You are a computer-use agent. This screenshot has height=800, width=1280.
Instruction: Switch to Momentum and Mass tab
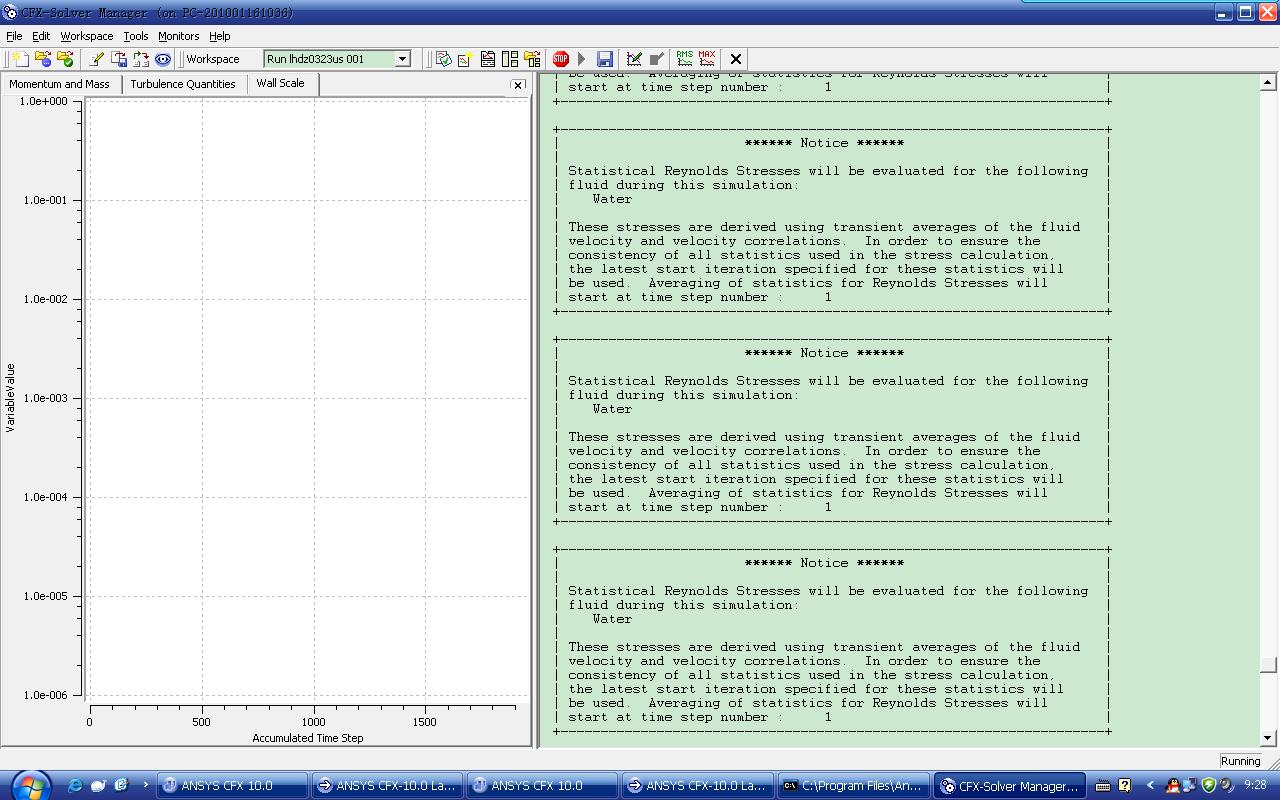[x=59, y=84]
